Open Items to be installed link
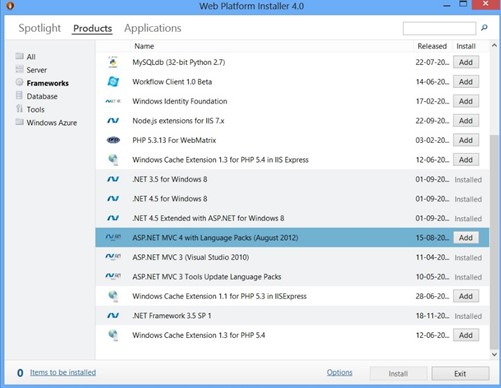 point(63,372)
